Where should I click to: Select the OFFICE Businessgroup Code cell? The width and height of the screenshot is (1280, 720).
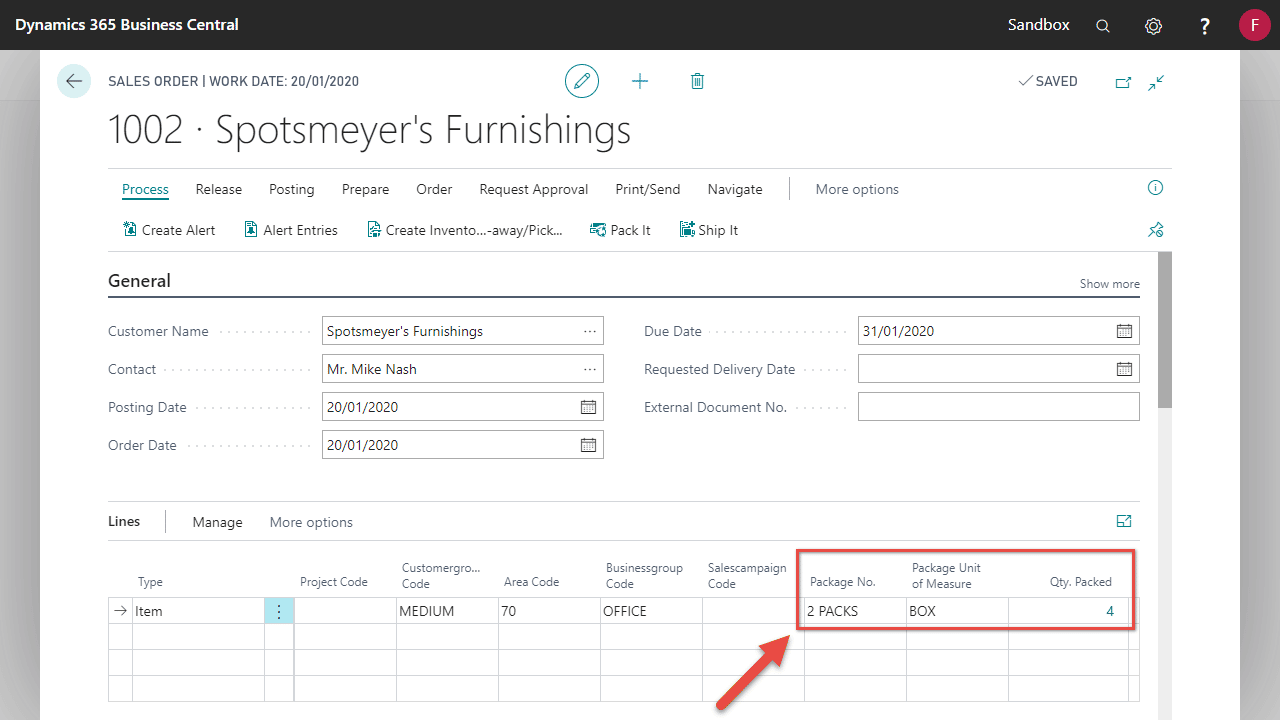pos(651,611)
